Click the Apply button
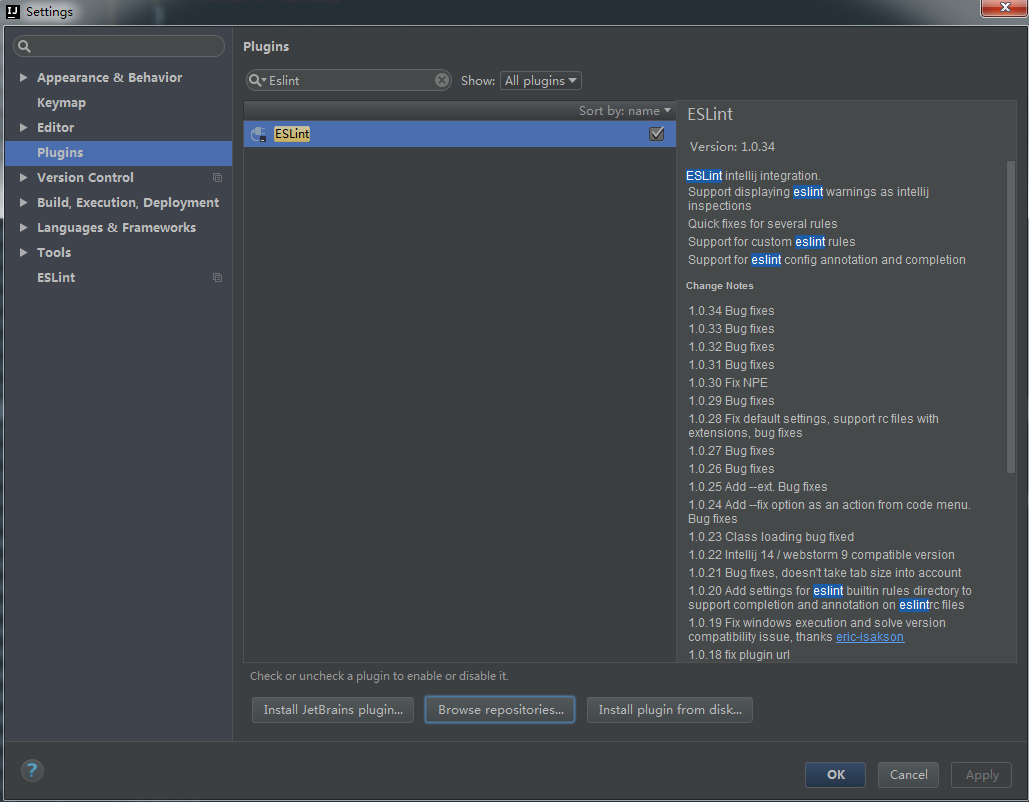 (x=982, y=774)
